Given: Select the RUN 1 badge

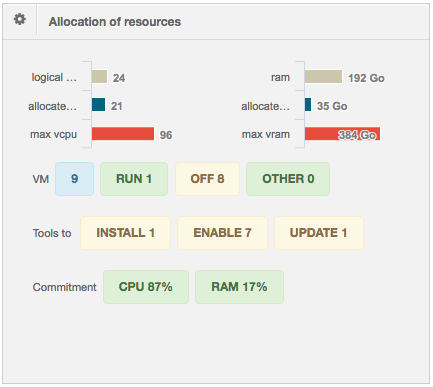Looking at the screenshot, I should 134,179.
